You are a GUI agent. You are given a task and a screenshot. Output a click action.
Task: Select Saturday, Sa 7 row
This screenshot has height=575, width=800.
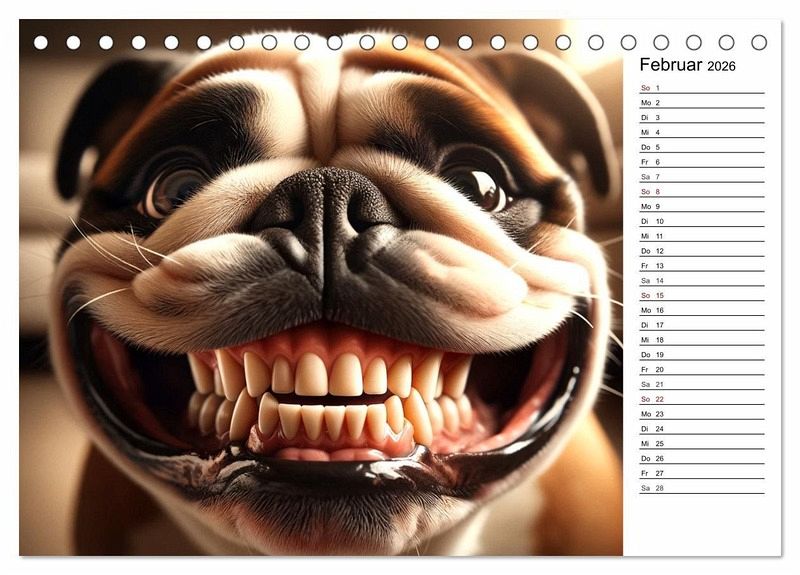point(701,177)
